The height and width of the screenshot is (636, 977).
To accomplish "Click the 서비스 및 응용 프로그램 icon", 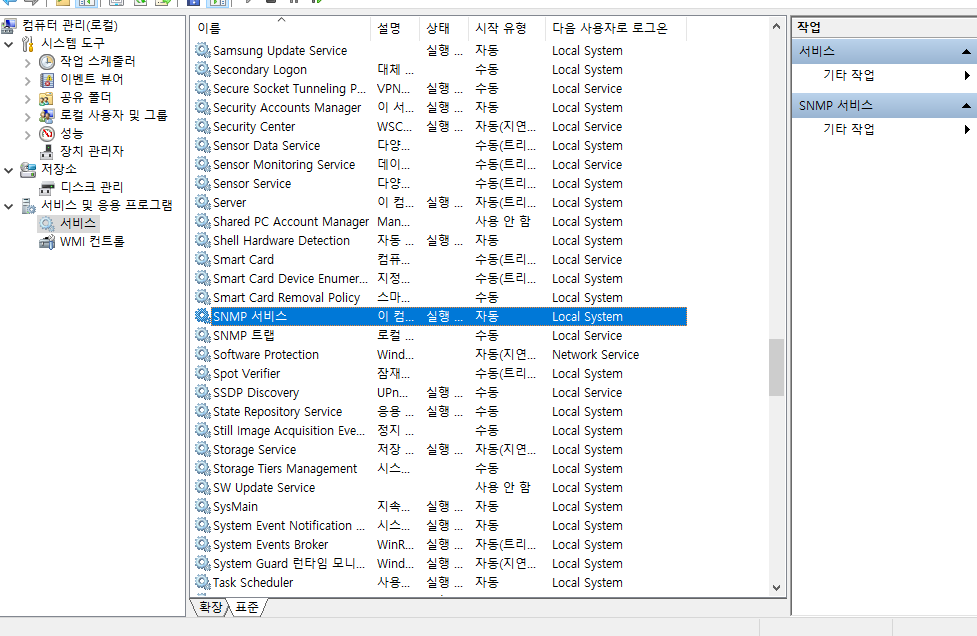I will tap(28, 206).
